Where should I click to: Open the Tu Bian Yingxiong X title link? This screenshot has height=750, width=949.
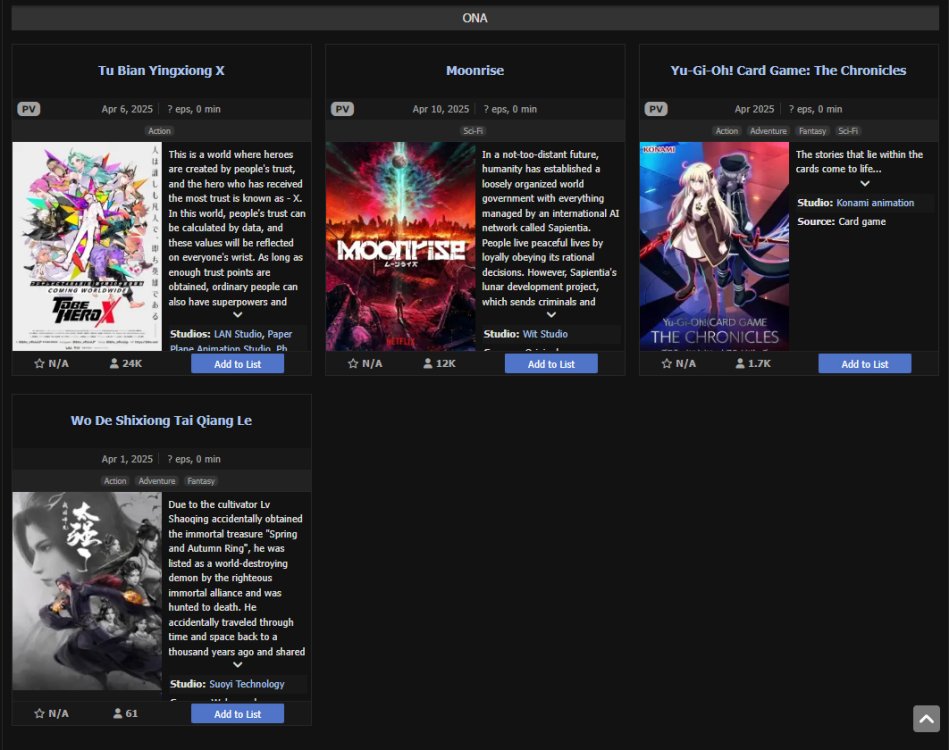(x=161, y=70)
